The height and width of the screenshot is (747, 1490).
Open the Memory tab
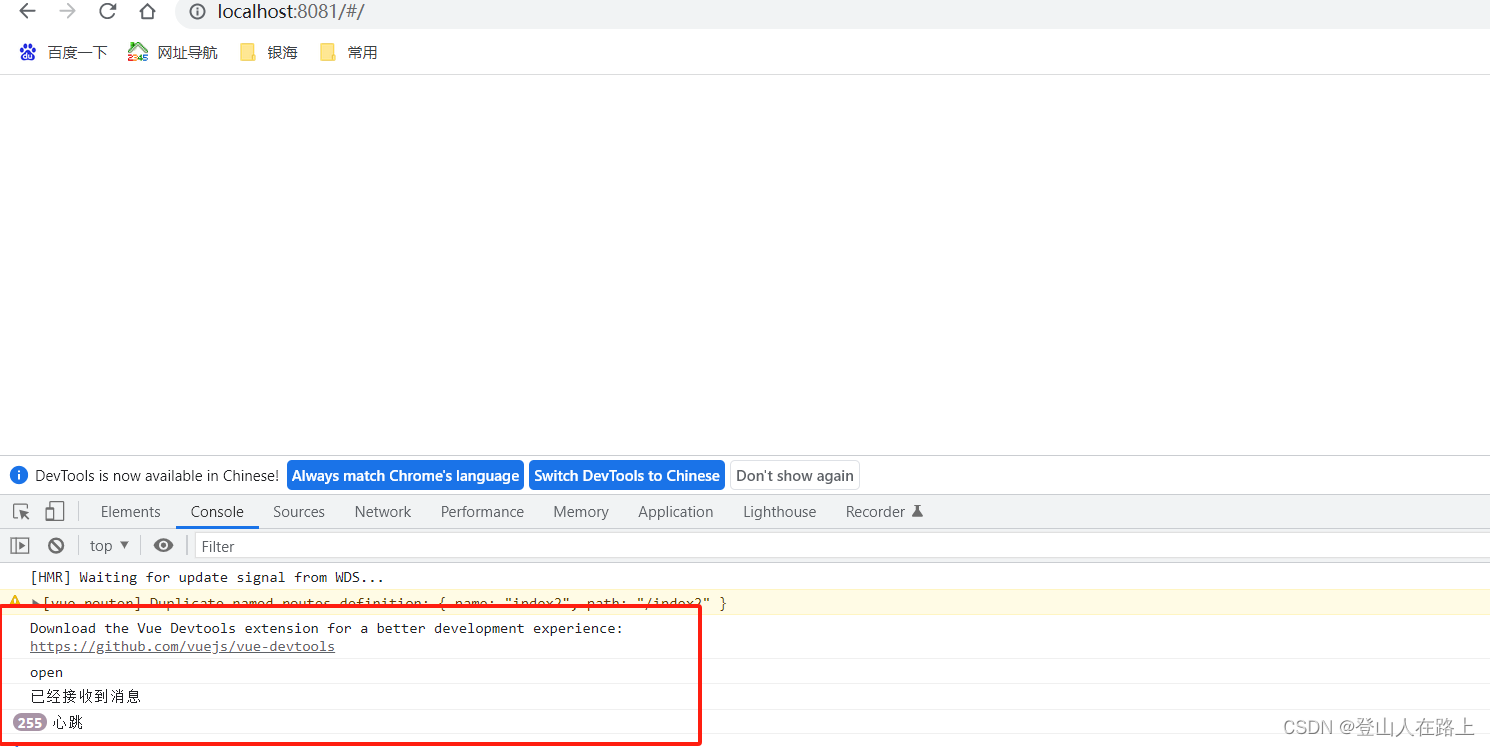click(581, 511)
